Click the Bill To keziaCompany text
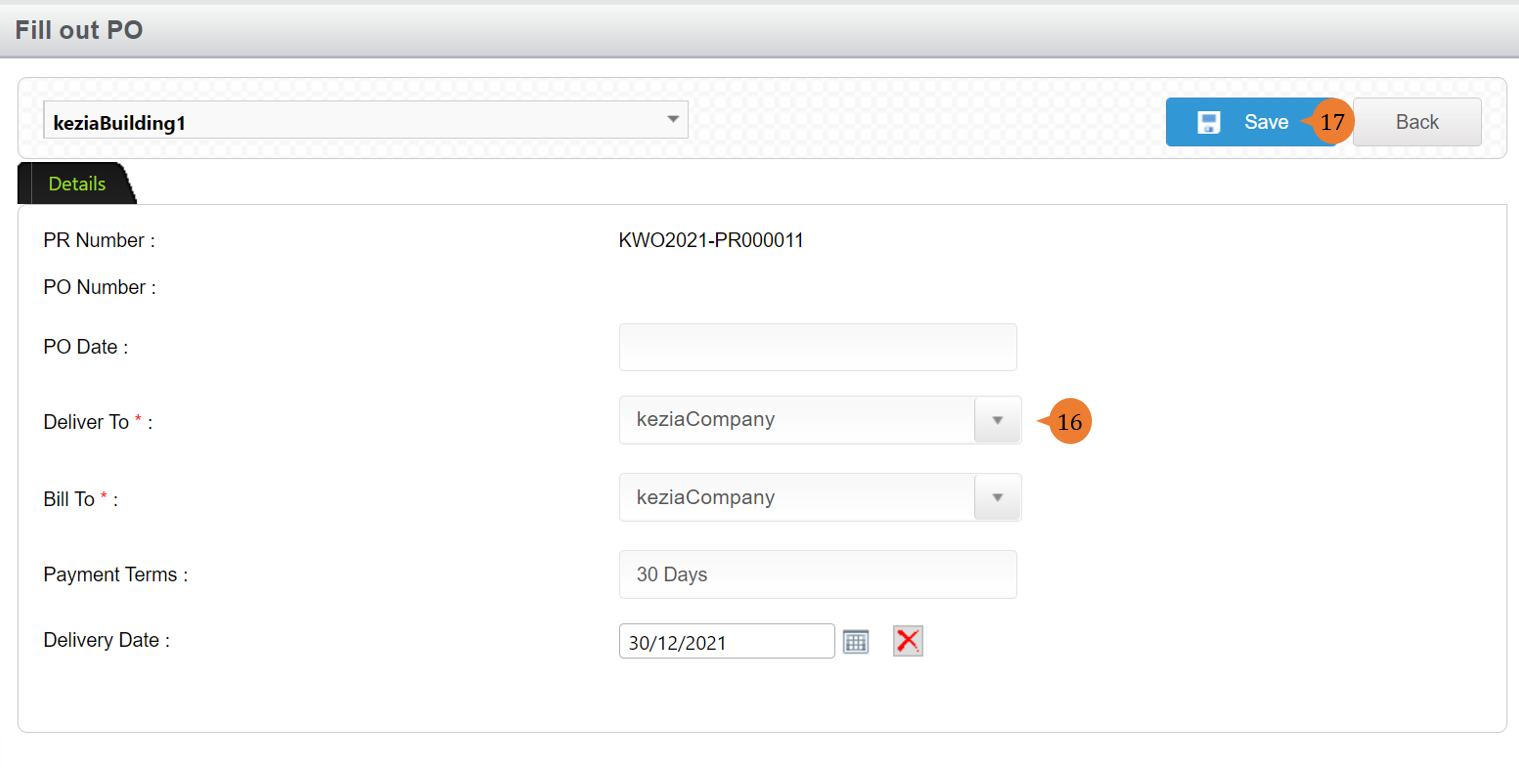This screenshot has height=768, width=1519. coord(706,497)
